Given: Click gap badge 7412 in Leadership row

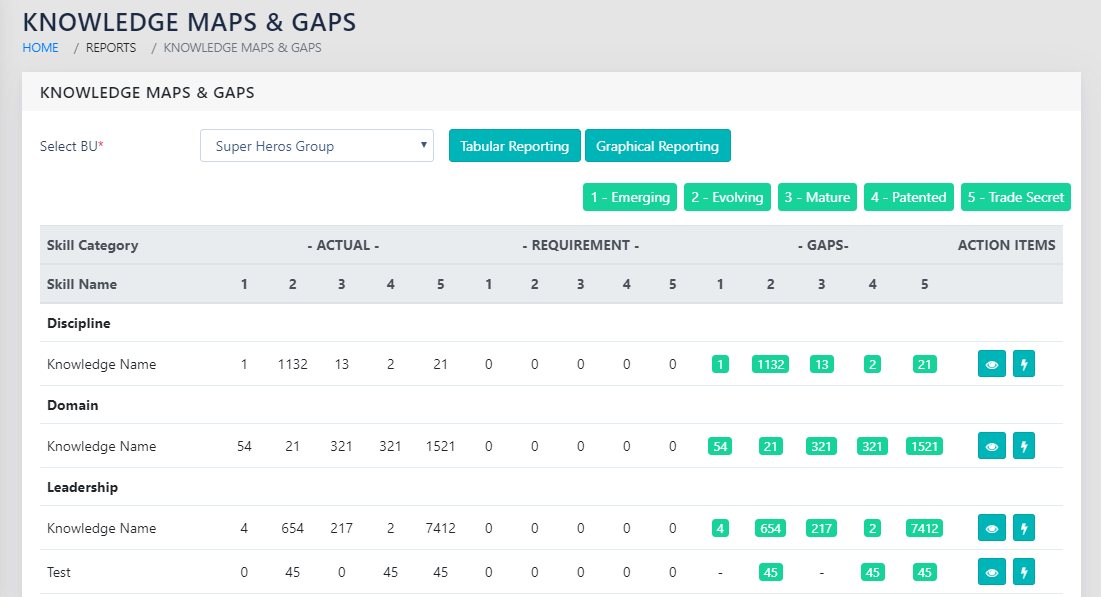Looking at the screenshot, I should pyautogui.click(x=924, y=529).
